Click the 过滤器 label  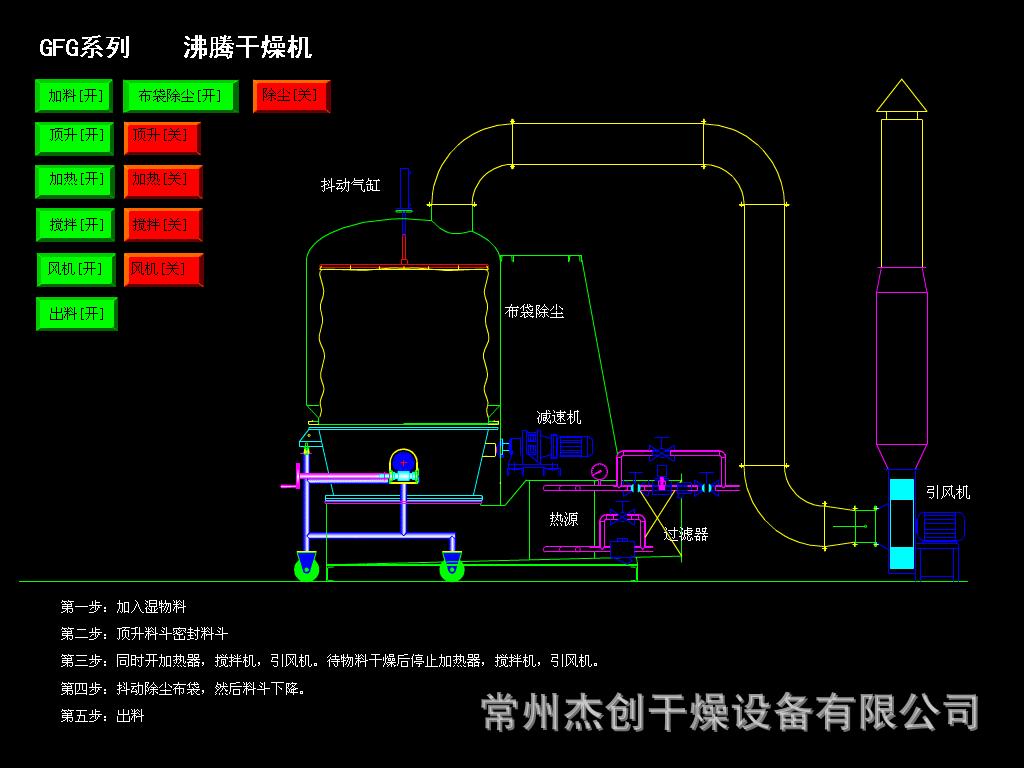click(x=686, y=534)
